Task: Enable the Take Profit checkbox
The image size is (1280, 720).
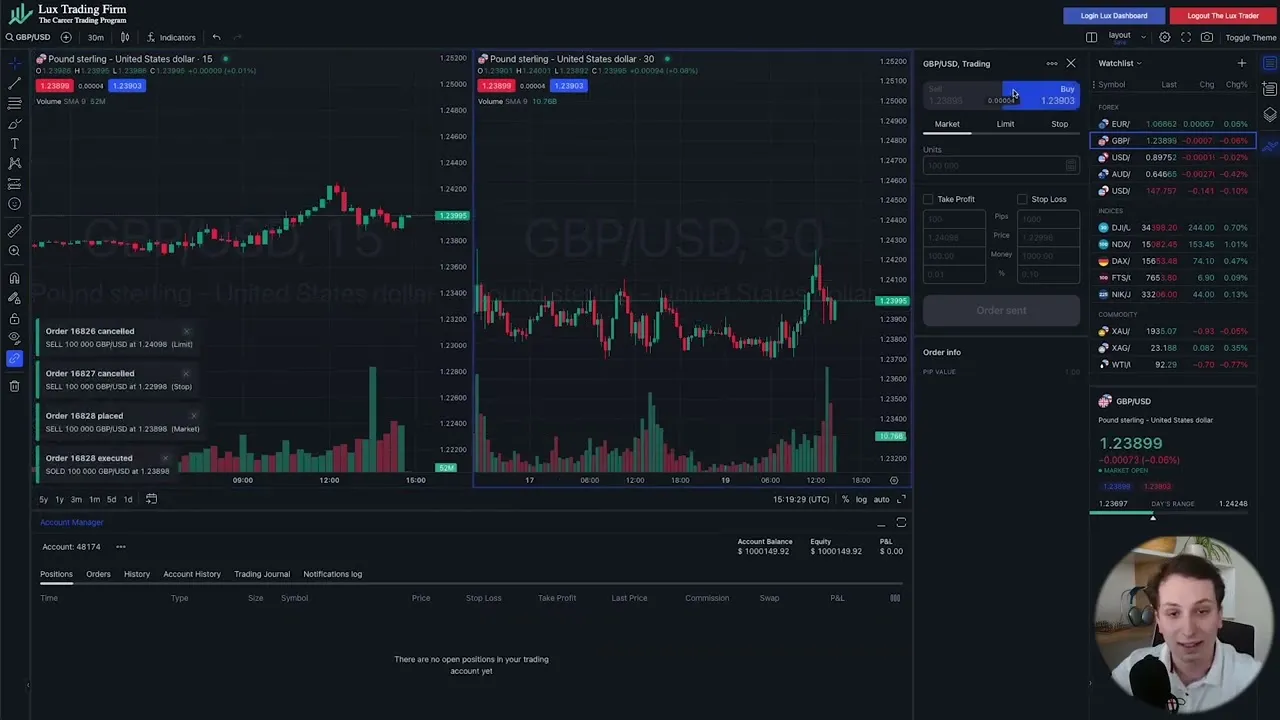Action: pos(928,199)
